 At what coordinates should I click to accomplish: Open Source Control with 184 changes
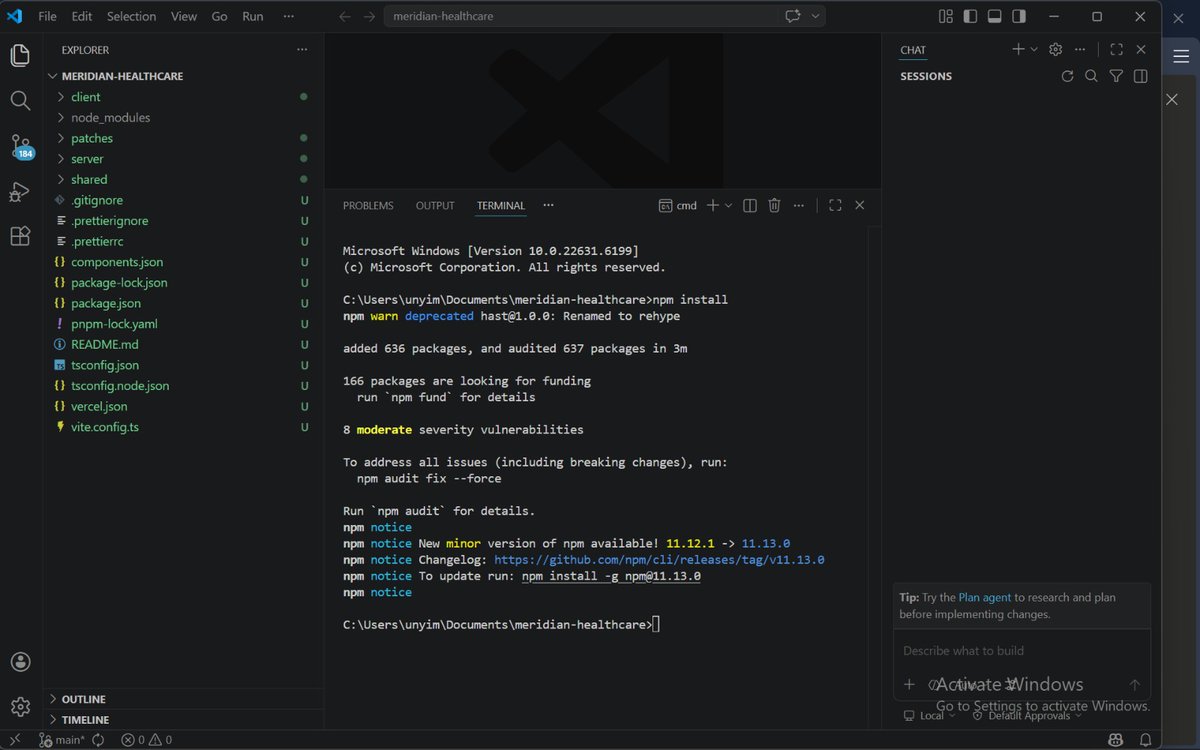pyautogui.click(x=20, y=147)
